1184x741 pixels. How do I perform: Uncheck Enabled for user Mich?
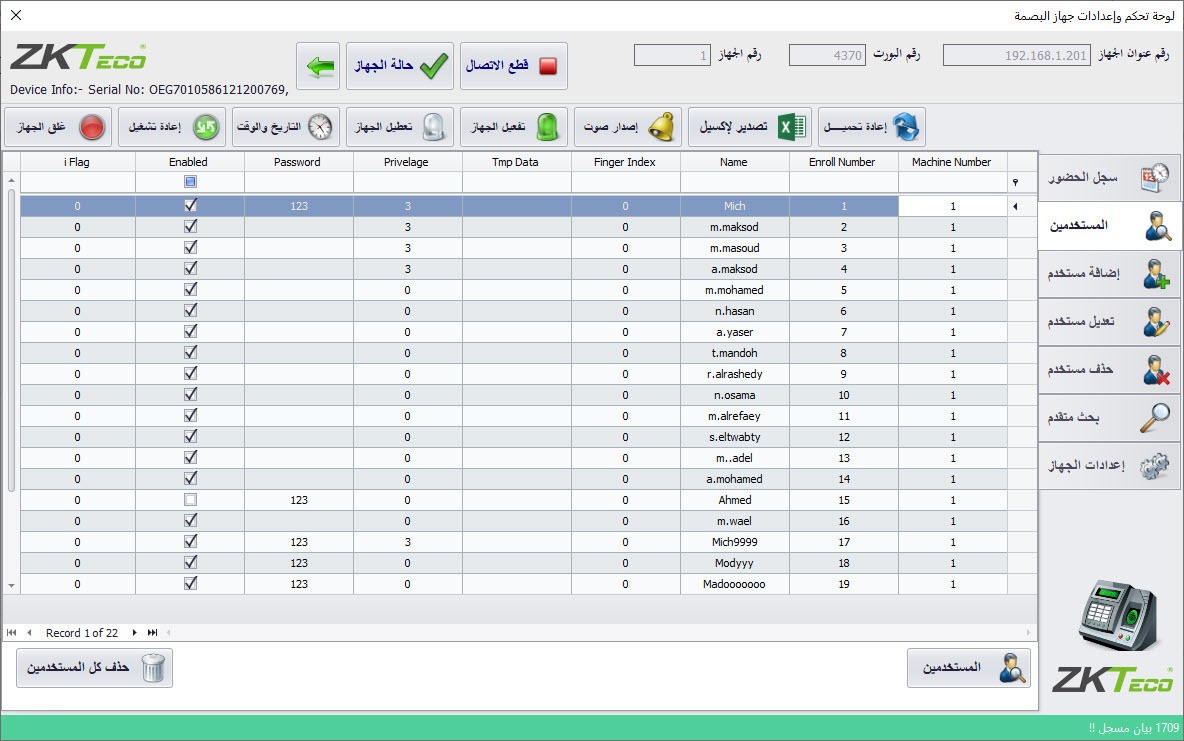(x=188, y=206)
